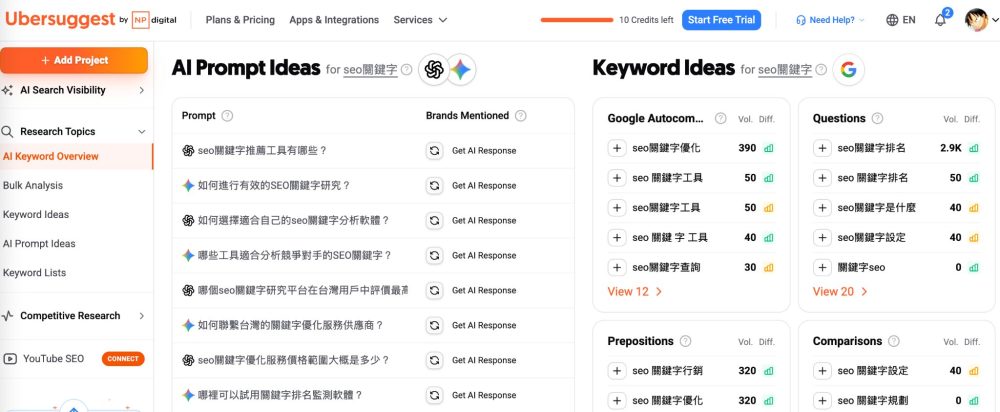The image size is (1000, 412).
Task: Click help icon beside Comparisons title
Action: point(894,341)
